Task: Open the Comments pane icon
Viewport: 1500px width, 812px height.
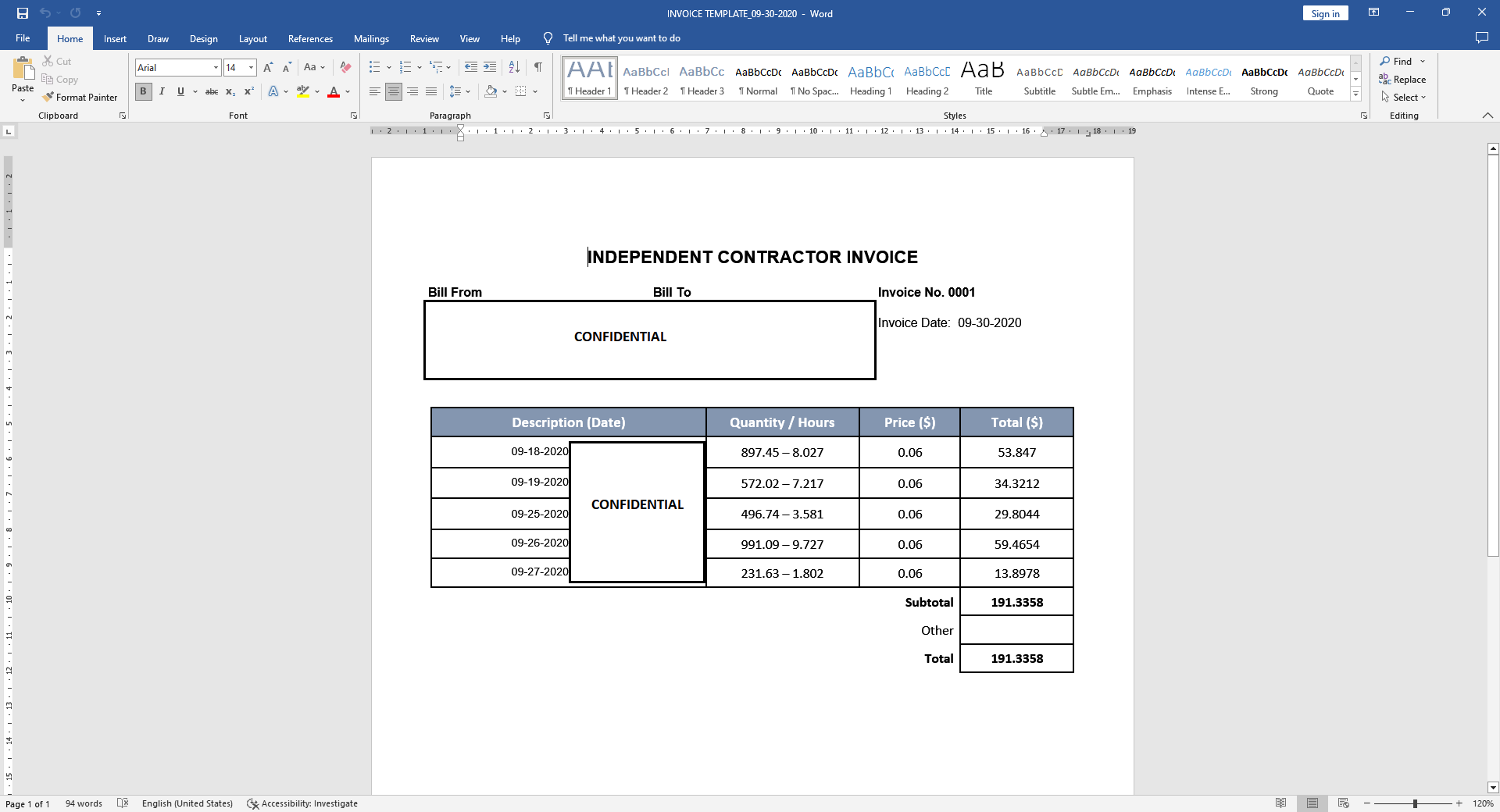Action: tap(1481, 38)
